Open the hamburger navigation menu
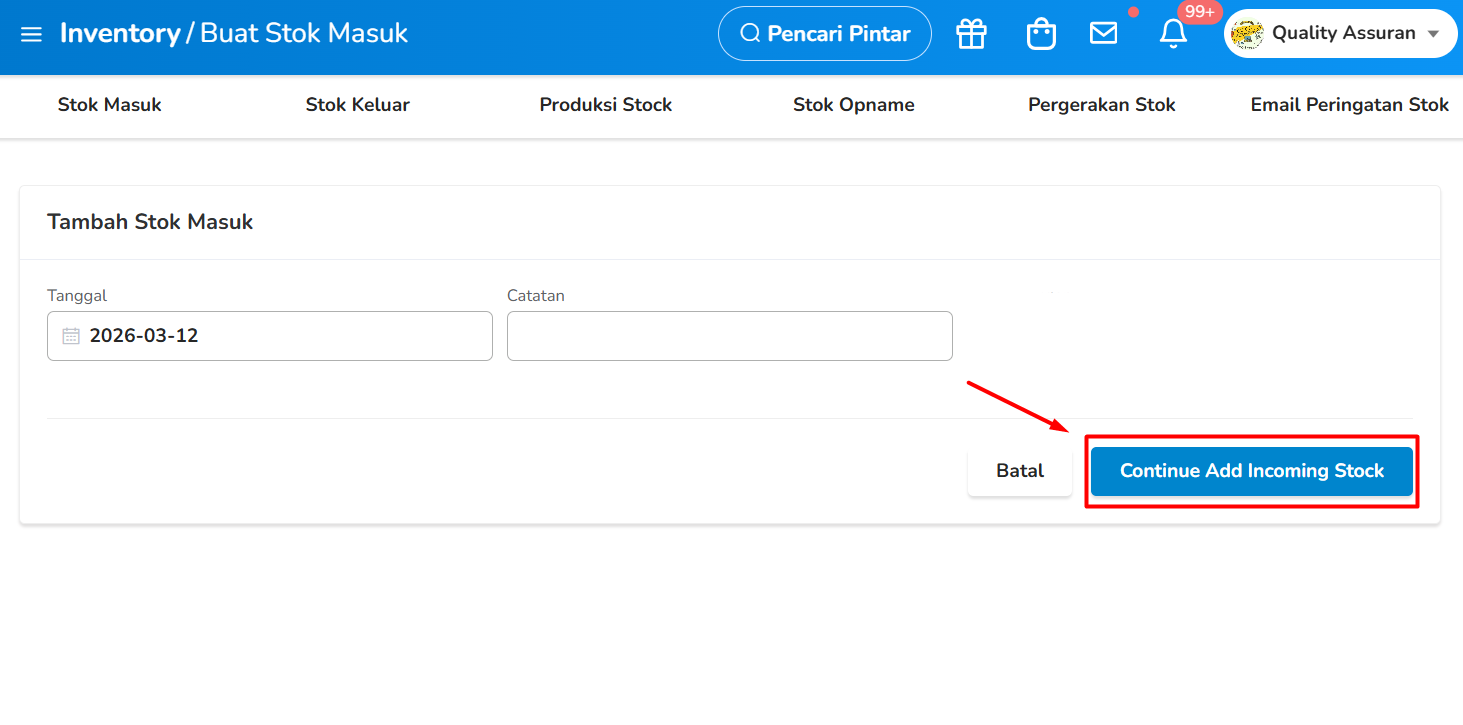Image resolution: width=1463 pixels, height=725 pixels. pos(31,34)
